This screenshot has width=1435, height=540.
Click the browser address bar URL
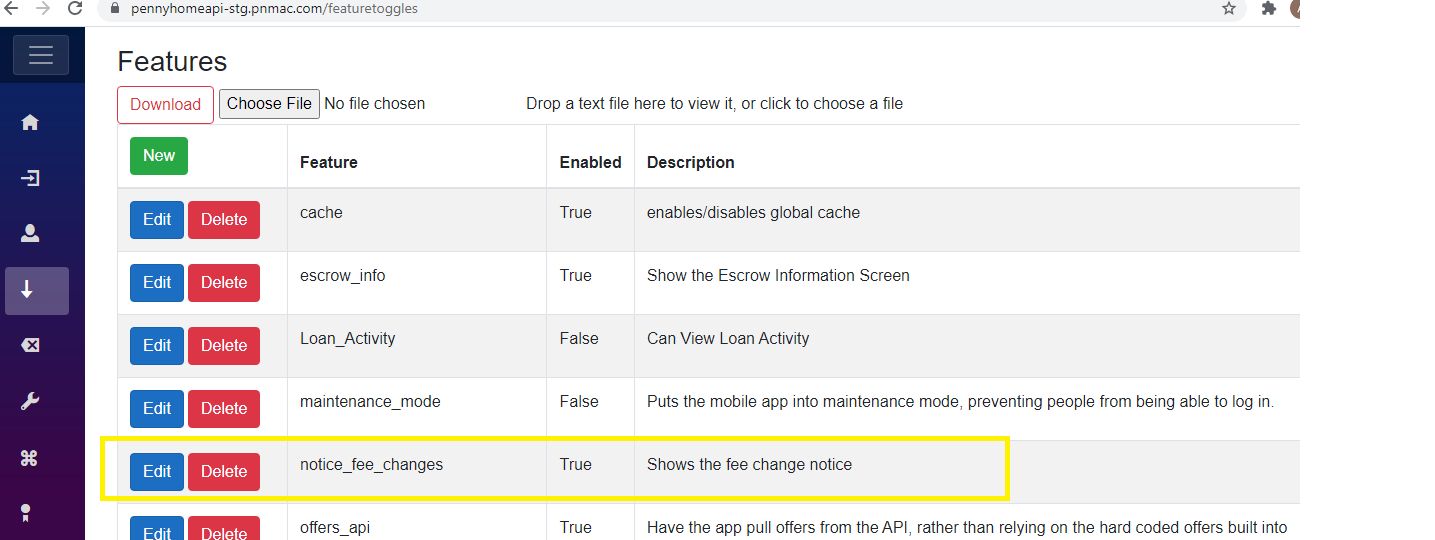(274, 9)
